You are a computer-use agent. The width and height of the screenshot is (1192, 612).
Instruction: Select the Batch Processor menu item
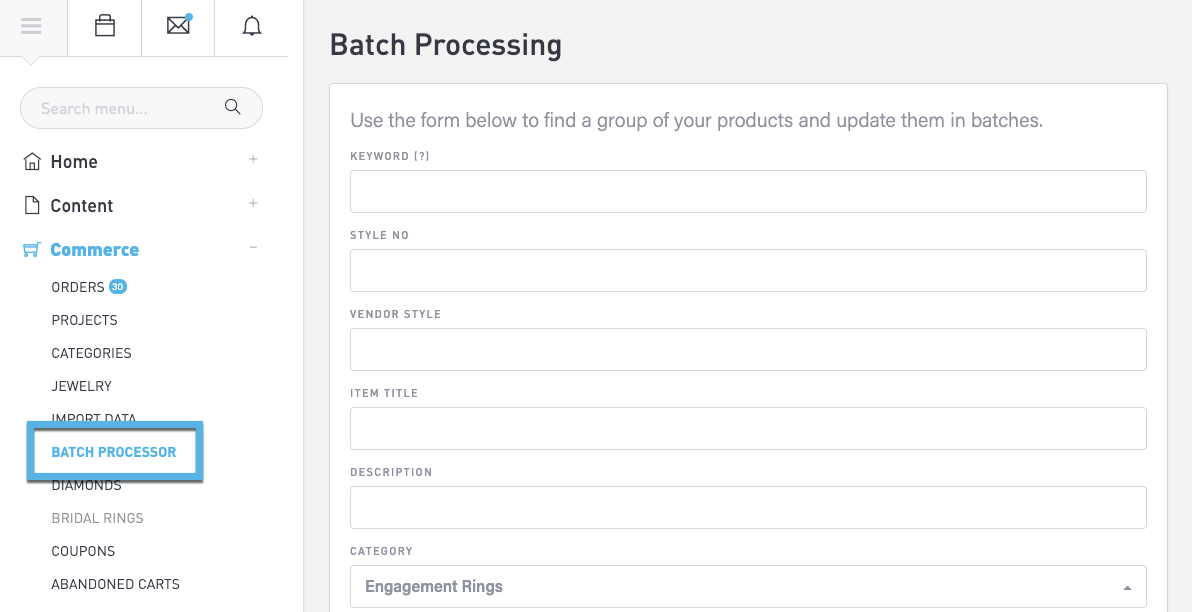114,452
